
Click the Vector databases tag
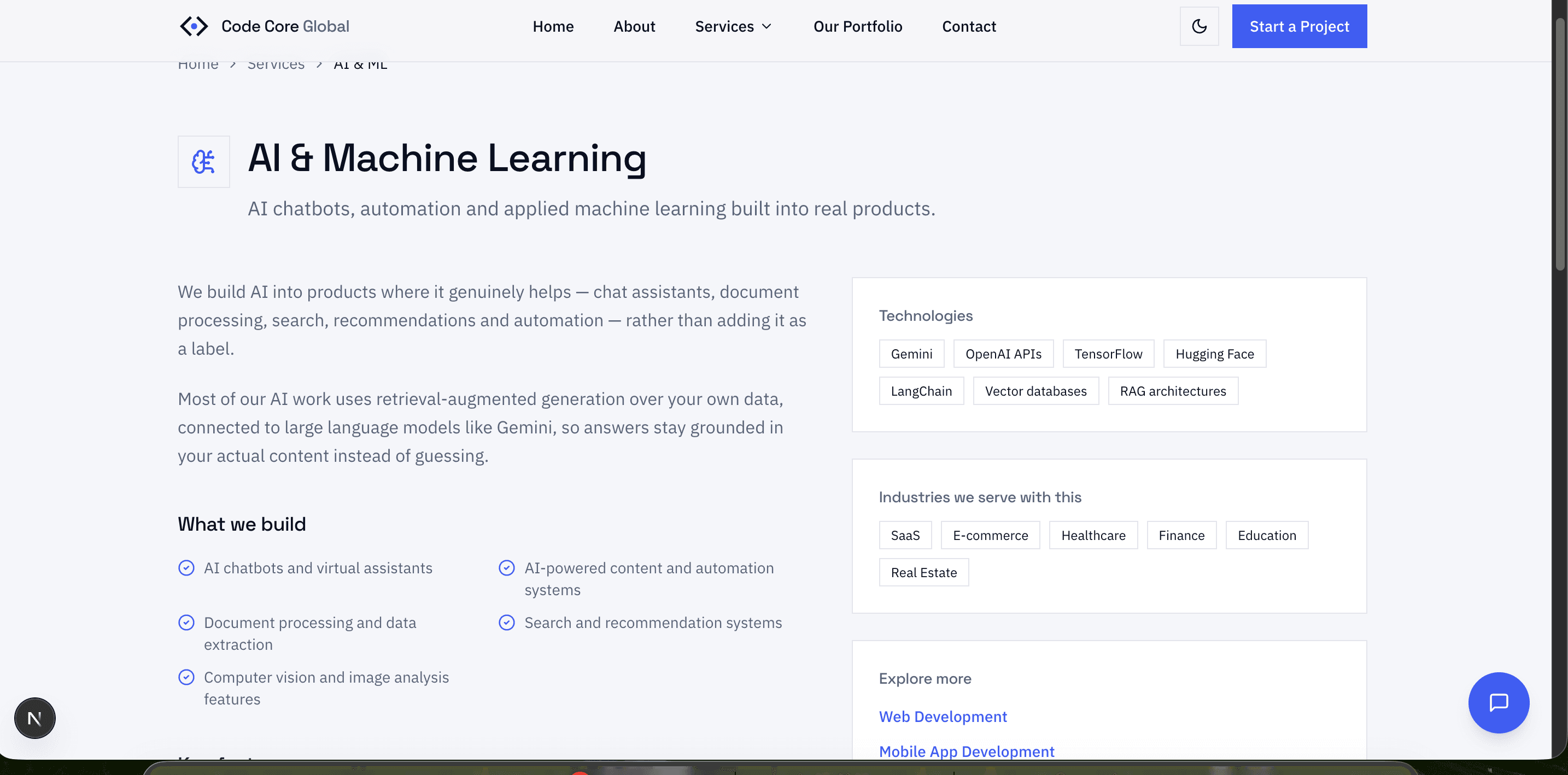click(1035, 391)
